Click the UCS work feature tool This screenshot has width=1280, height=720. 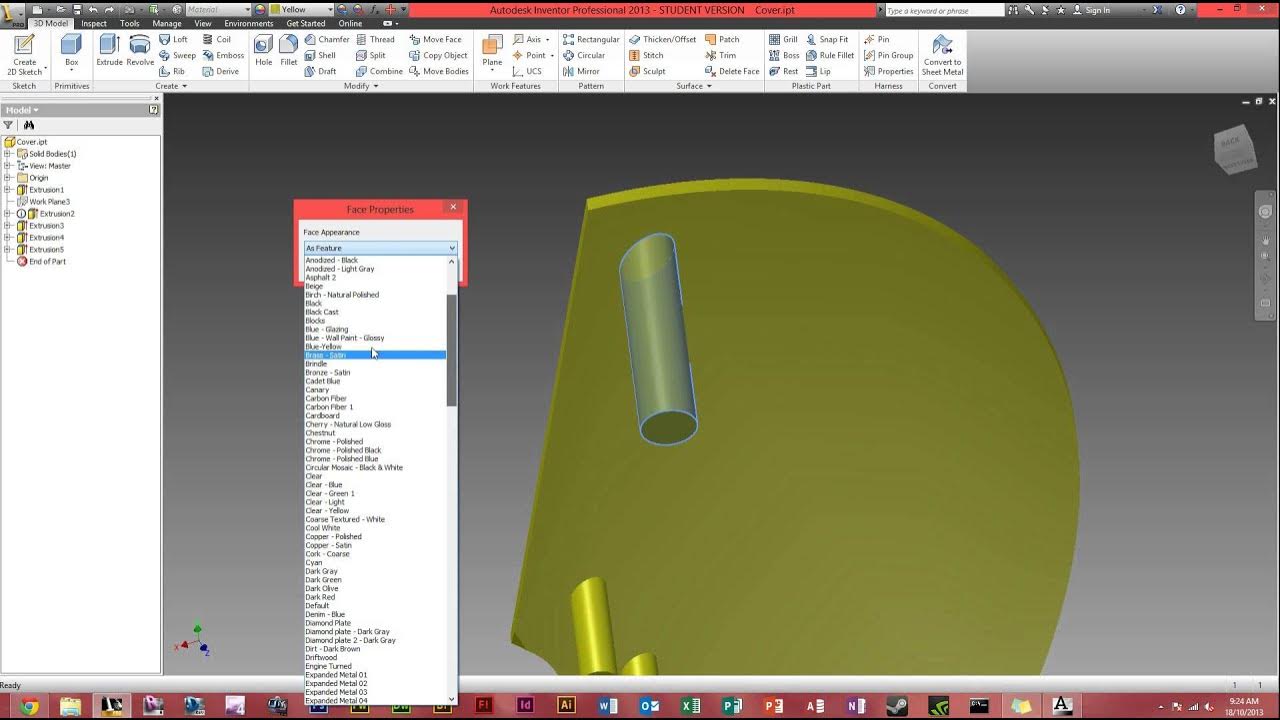[x=527, y=71]
